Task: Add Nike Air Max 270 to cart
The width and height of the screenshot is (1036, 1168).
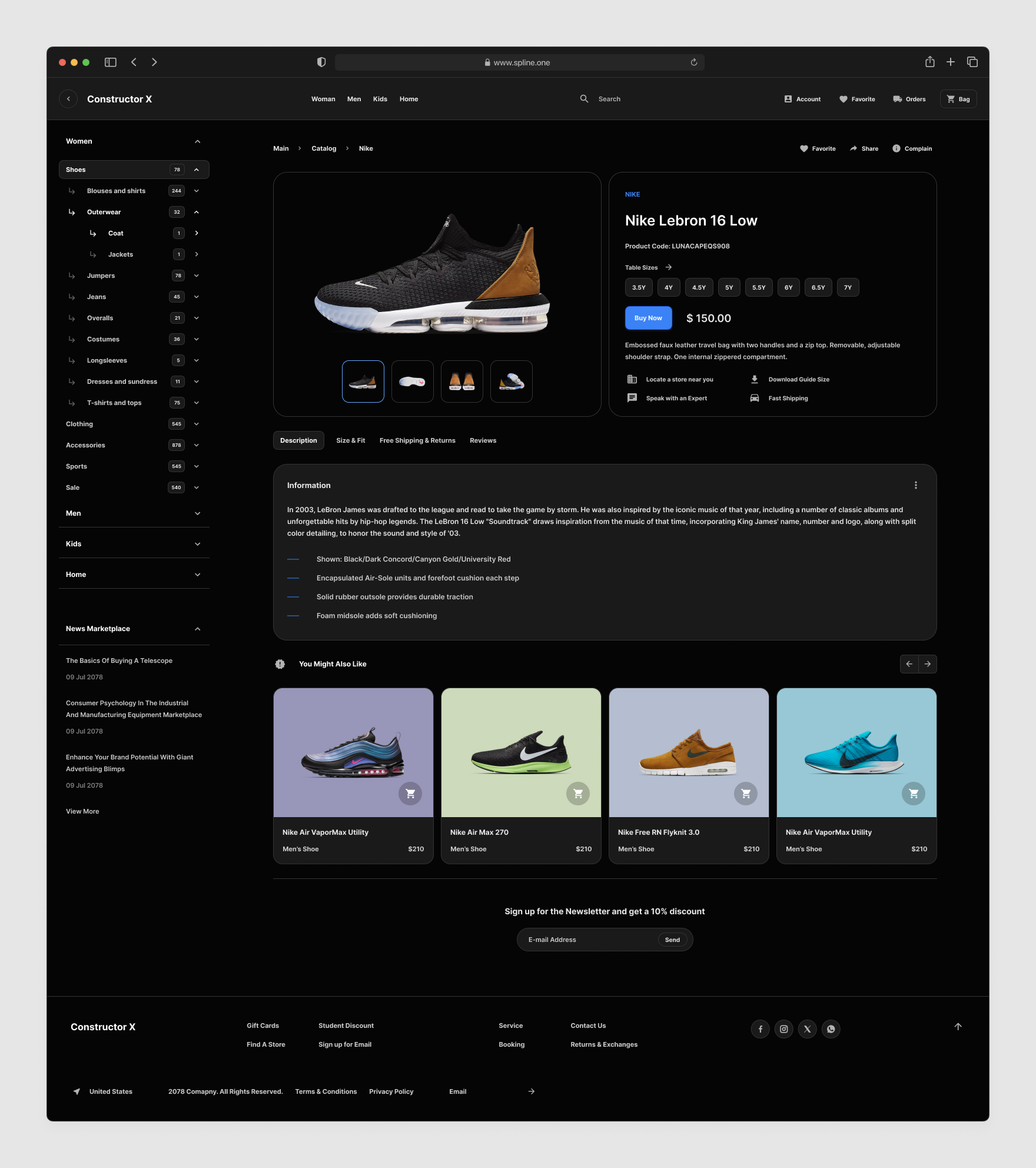Action: pos(578,794)
